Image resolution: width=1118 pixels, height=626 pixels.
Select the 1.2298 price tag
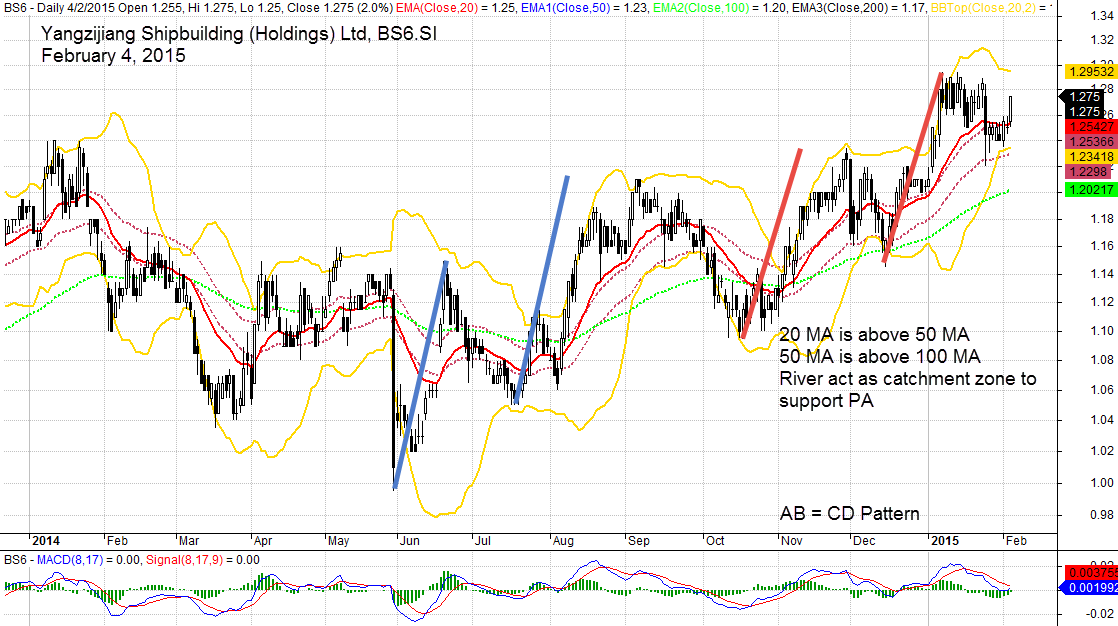click(x=1088, y=171)
